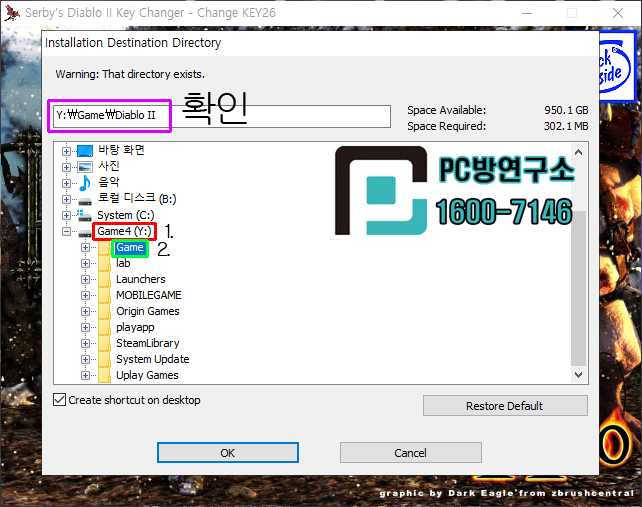Select the Launchers folder label
Image resolution: width=642 pixels, height=507 pixels.
tap(141, 279)
